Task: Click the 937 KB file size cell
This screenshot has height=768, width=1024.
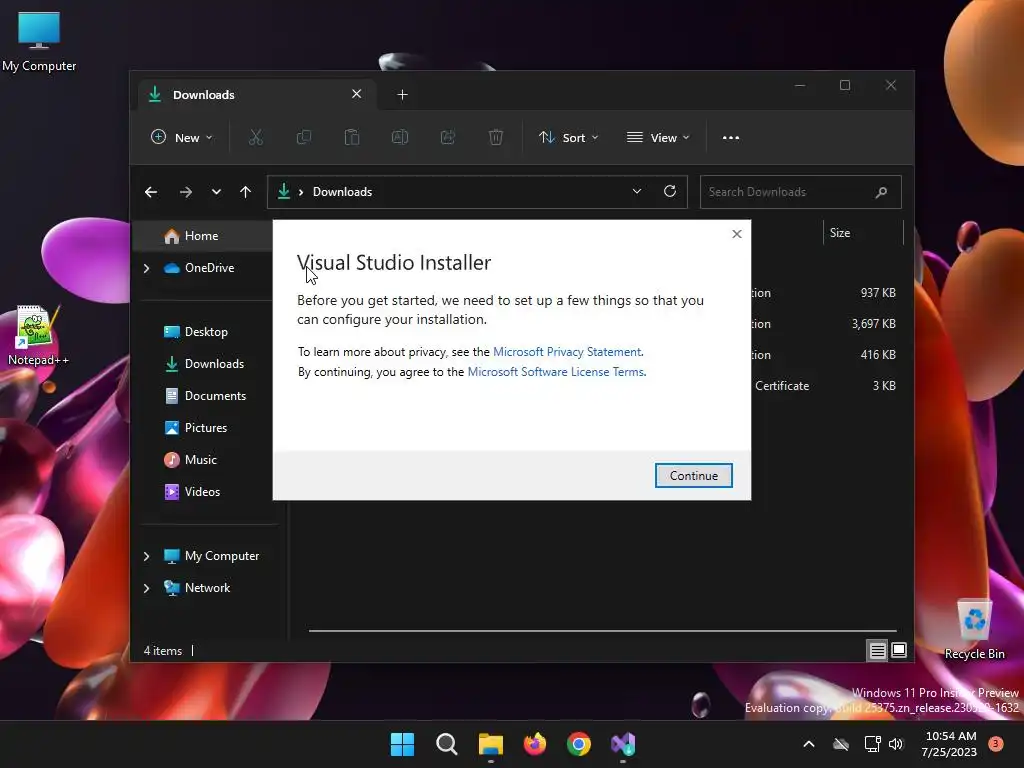Action: (878, 293)
